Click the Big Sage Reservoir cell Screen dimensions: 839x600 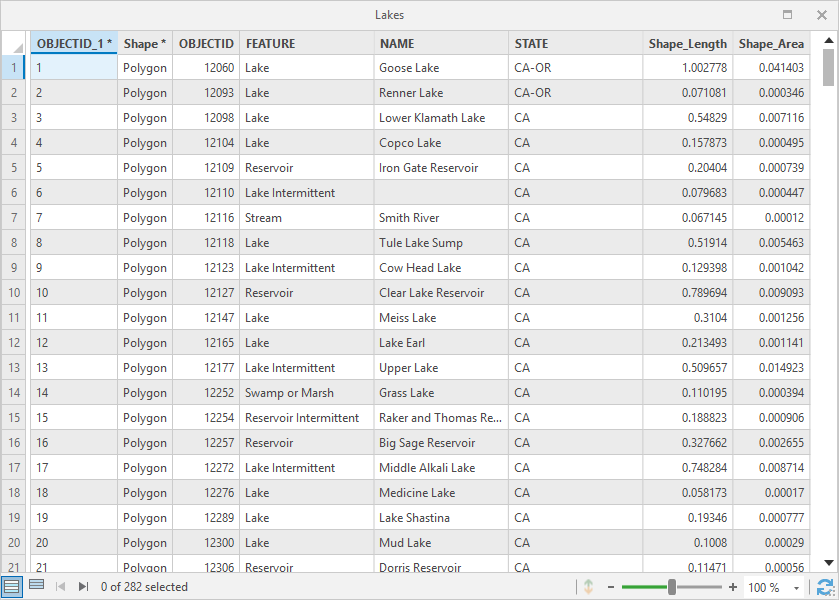(x=441, y=443)
